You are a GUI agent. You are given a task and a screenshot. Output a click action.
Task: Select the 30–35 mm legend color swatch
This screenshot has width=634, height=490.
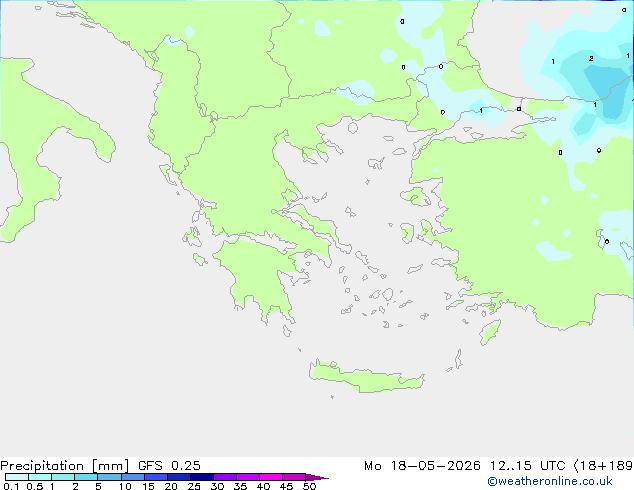(225, 477)
